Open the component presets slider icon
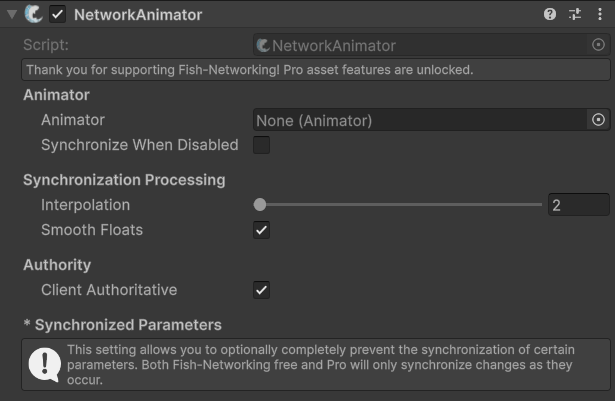The image size is (615, 401). pos(575,15)
